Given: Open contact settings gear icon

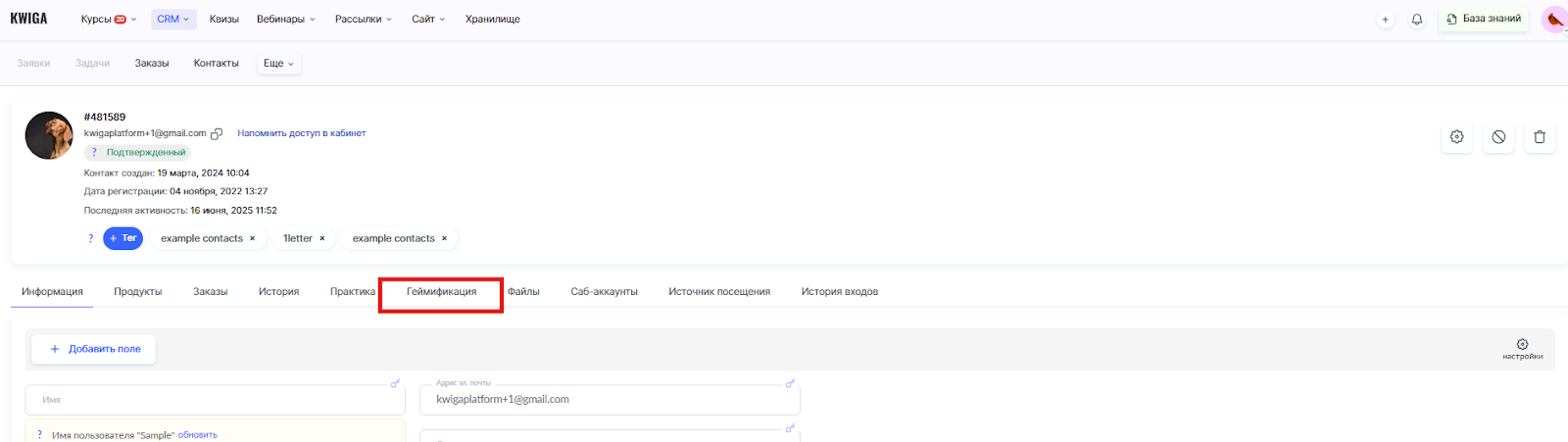Looking at the screenshot, I should [1456, 137].
